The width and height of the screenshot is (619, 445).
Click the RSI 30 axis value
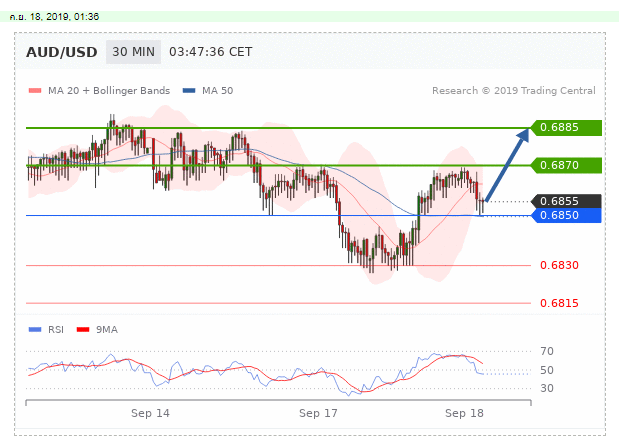pos(547,388)
